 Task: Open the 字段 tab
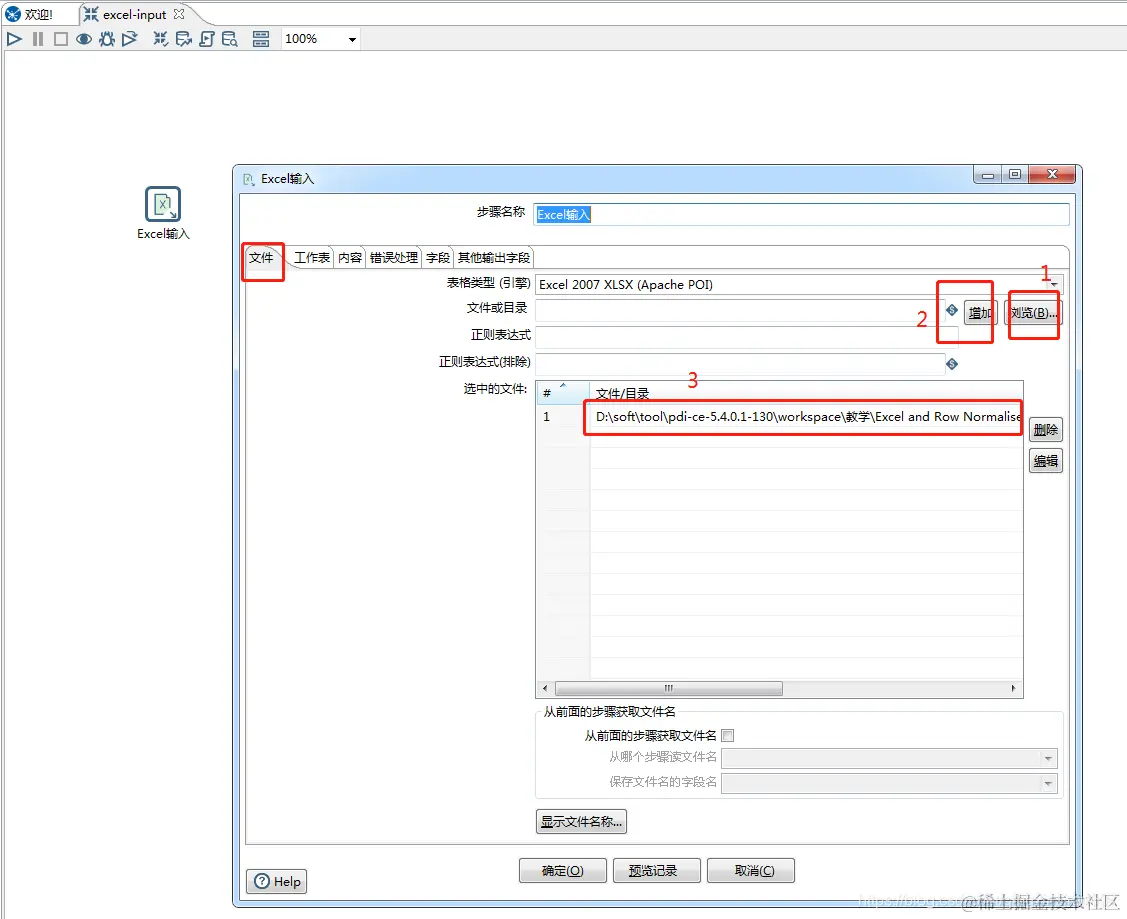[438, 257]
